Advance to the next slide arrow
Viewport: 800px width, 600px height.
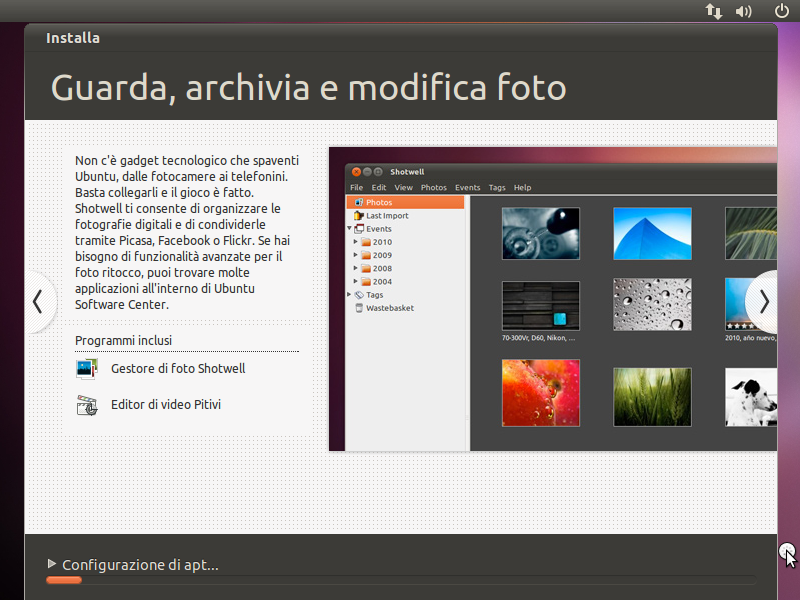763,302
